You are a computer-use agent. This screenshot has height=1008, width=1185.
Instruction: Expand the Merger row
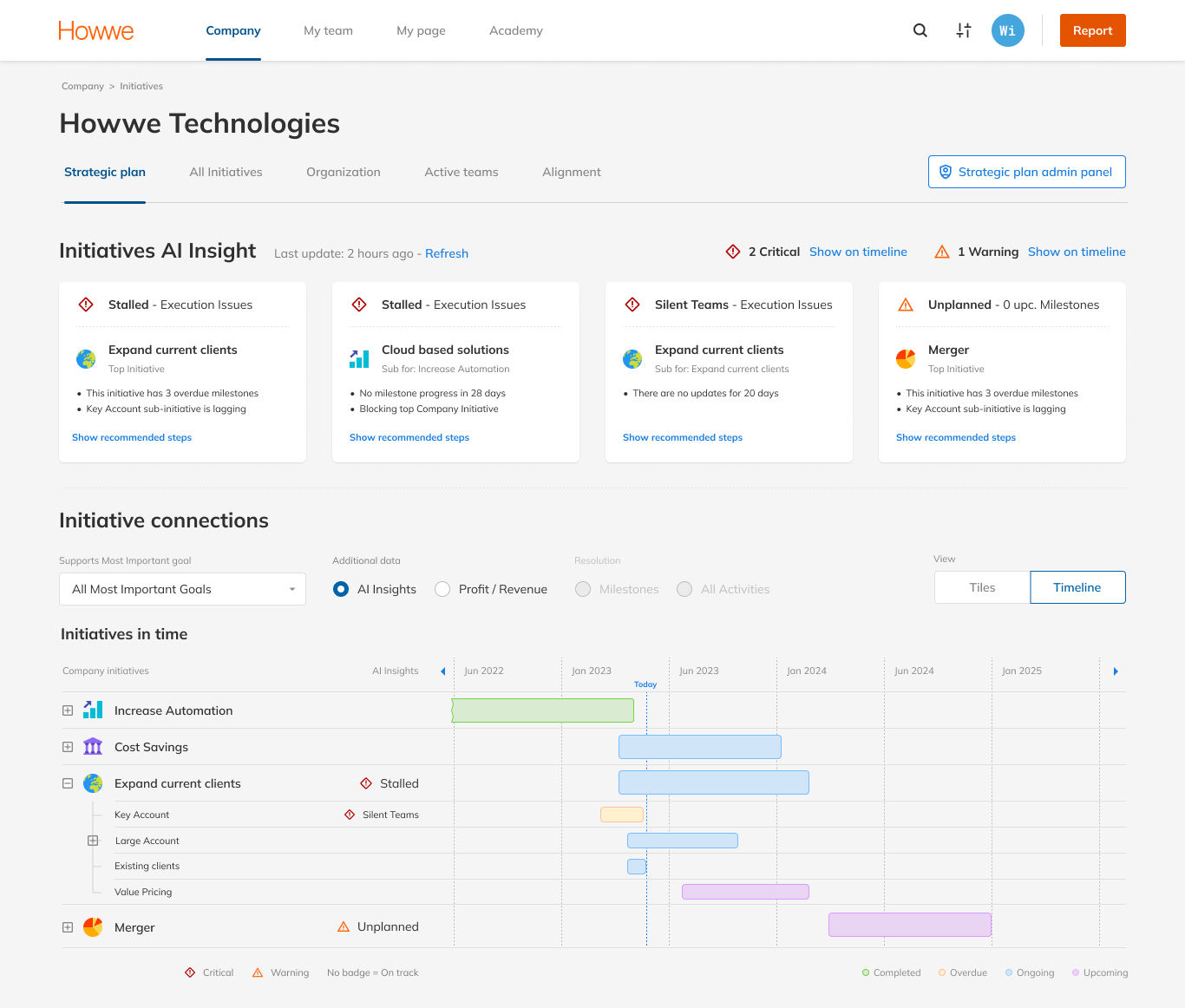(x=68, y=927)
